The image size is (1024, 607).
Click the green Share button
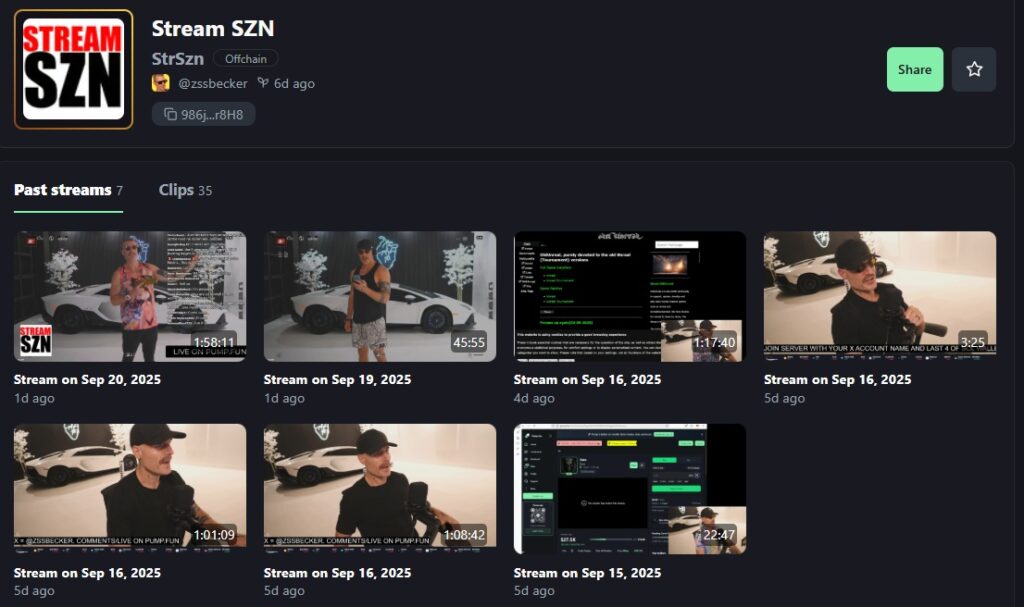pyautogui.click(x=914, y=69)
